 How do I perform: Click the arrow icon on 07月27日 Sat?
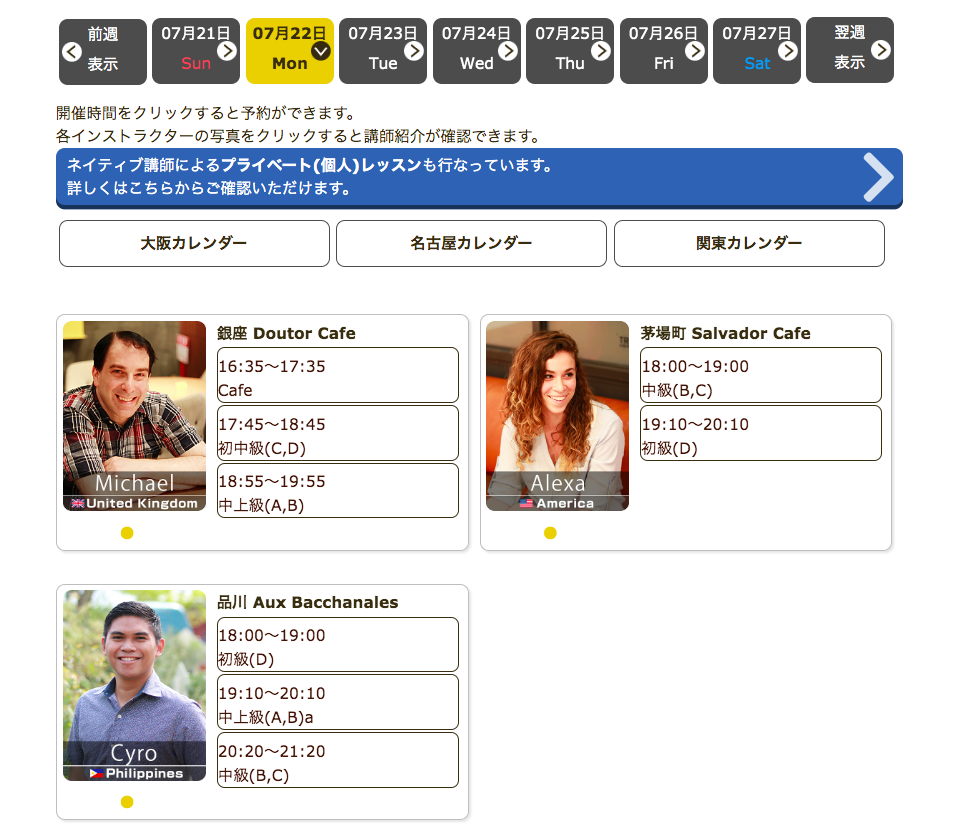[x=788, y=51]
